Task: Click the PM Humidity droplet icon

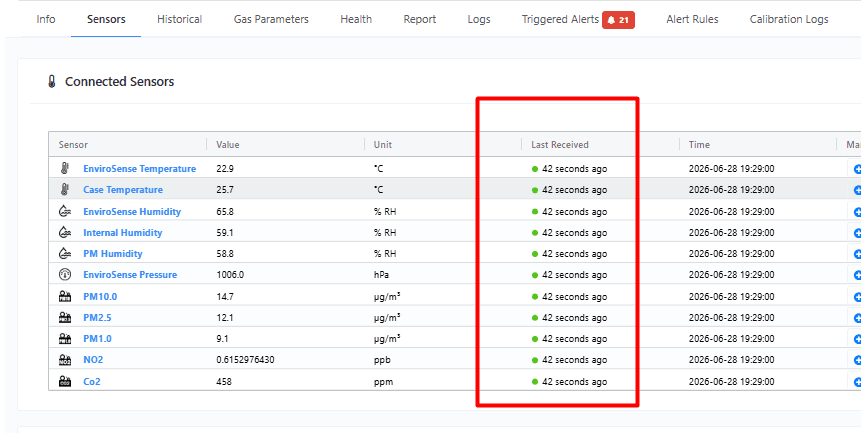Action: click(x=65, y=254)
